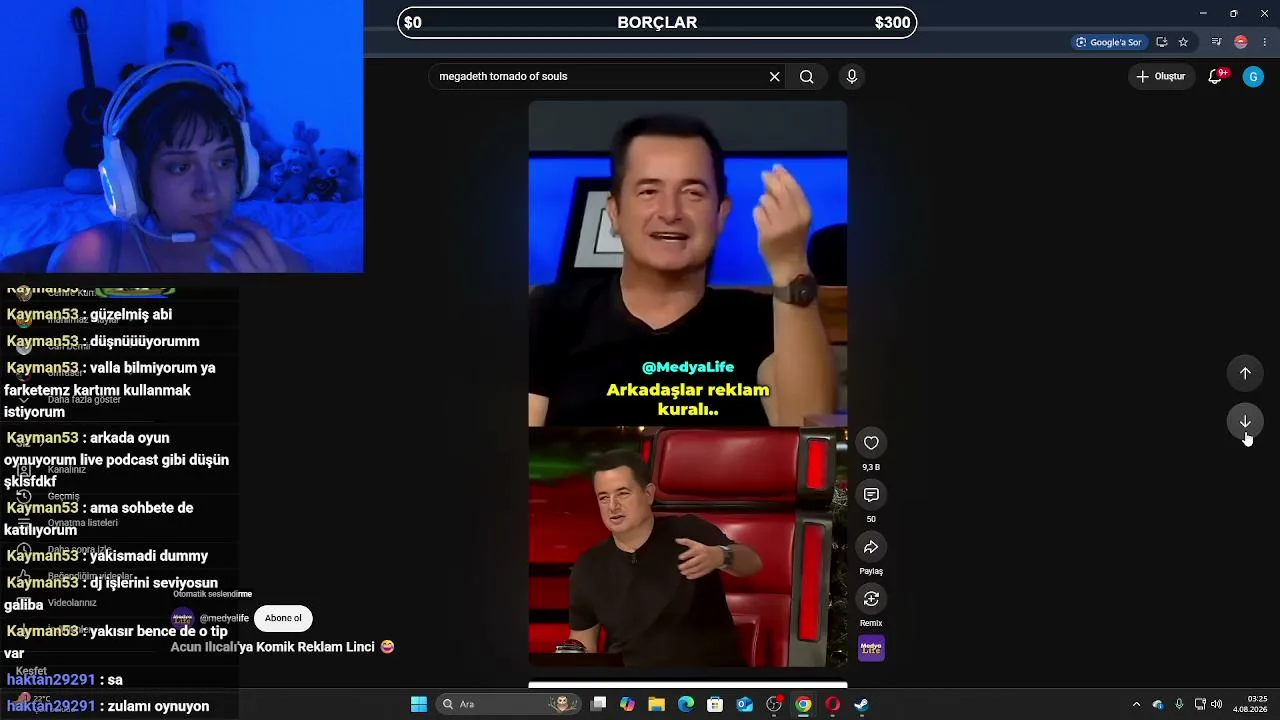The height and width of the screenshot is (720, 1280).
Task: Open Microsoft Edge from the taskbar
Action: pyautogui.click(x=686, y=704)
